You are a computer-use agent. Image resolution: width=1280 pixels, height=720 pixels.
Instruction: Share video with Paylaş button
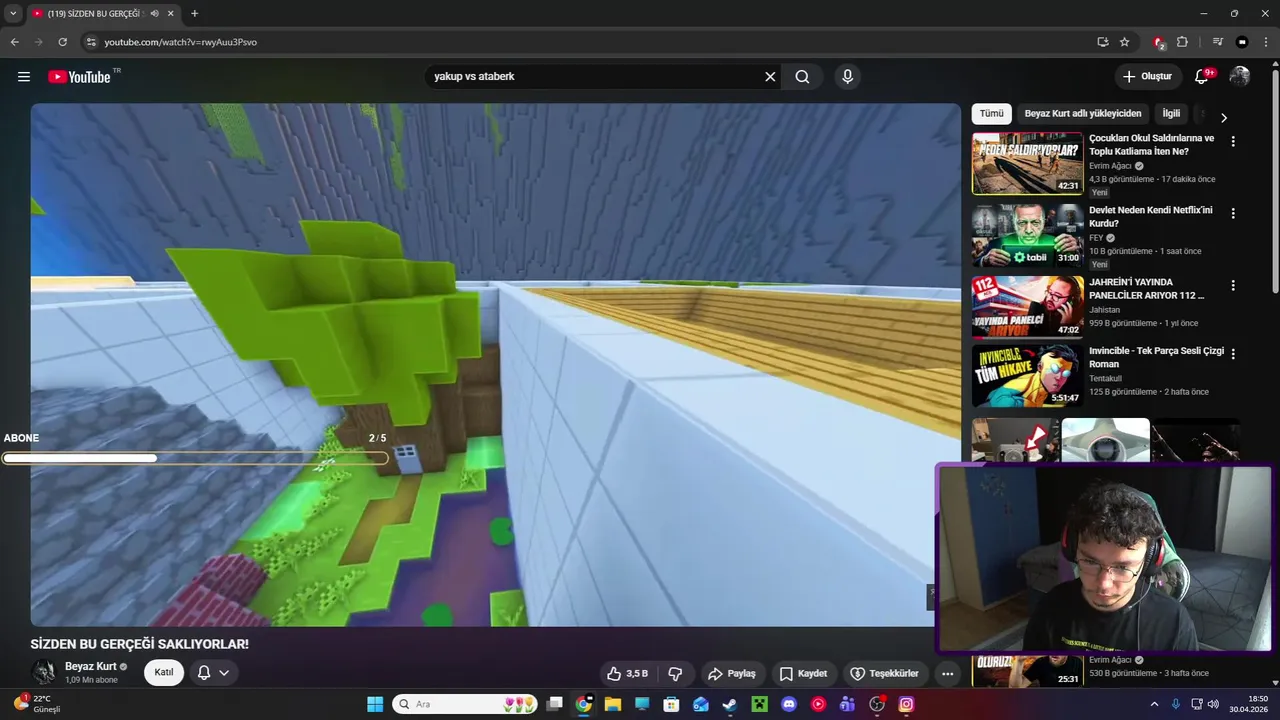click(x=732, y=673)
